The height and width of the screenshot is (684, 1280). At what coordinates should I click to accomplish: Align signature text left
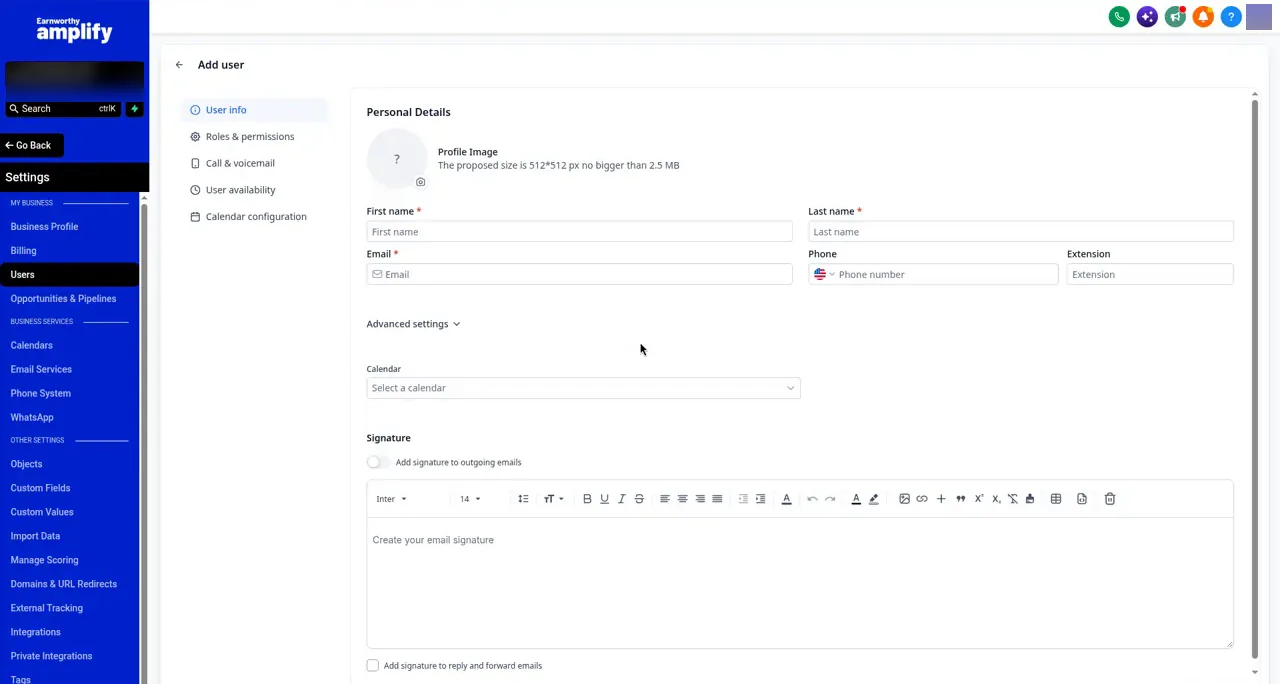(x=664, y=499)
